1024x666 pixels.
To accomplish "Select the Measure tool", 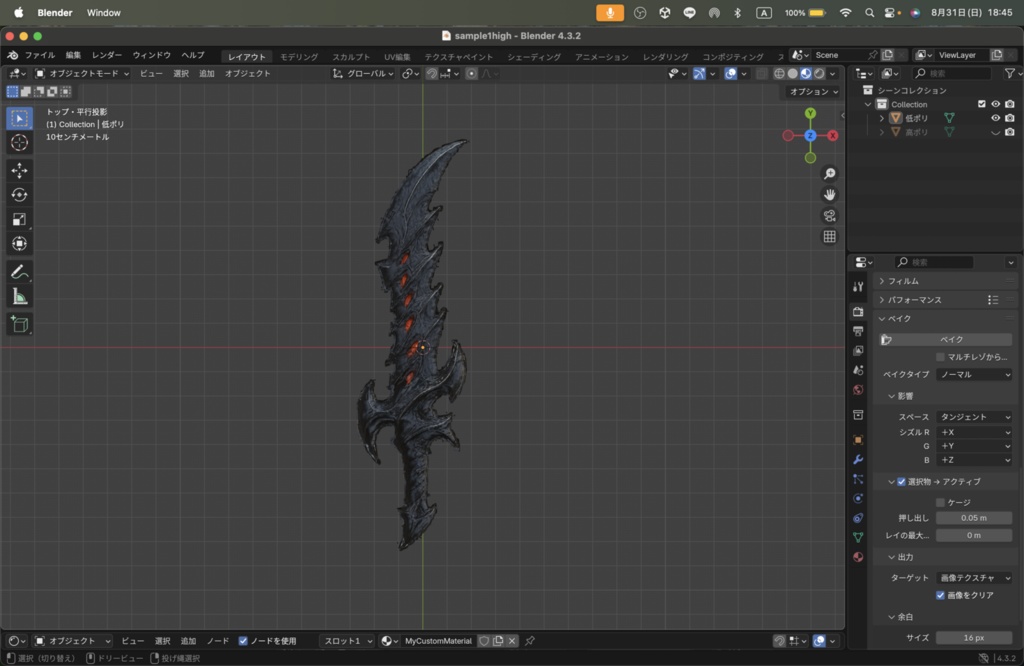I will 19,295.
